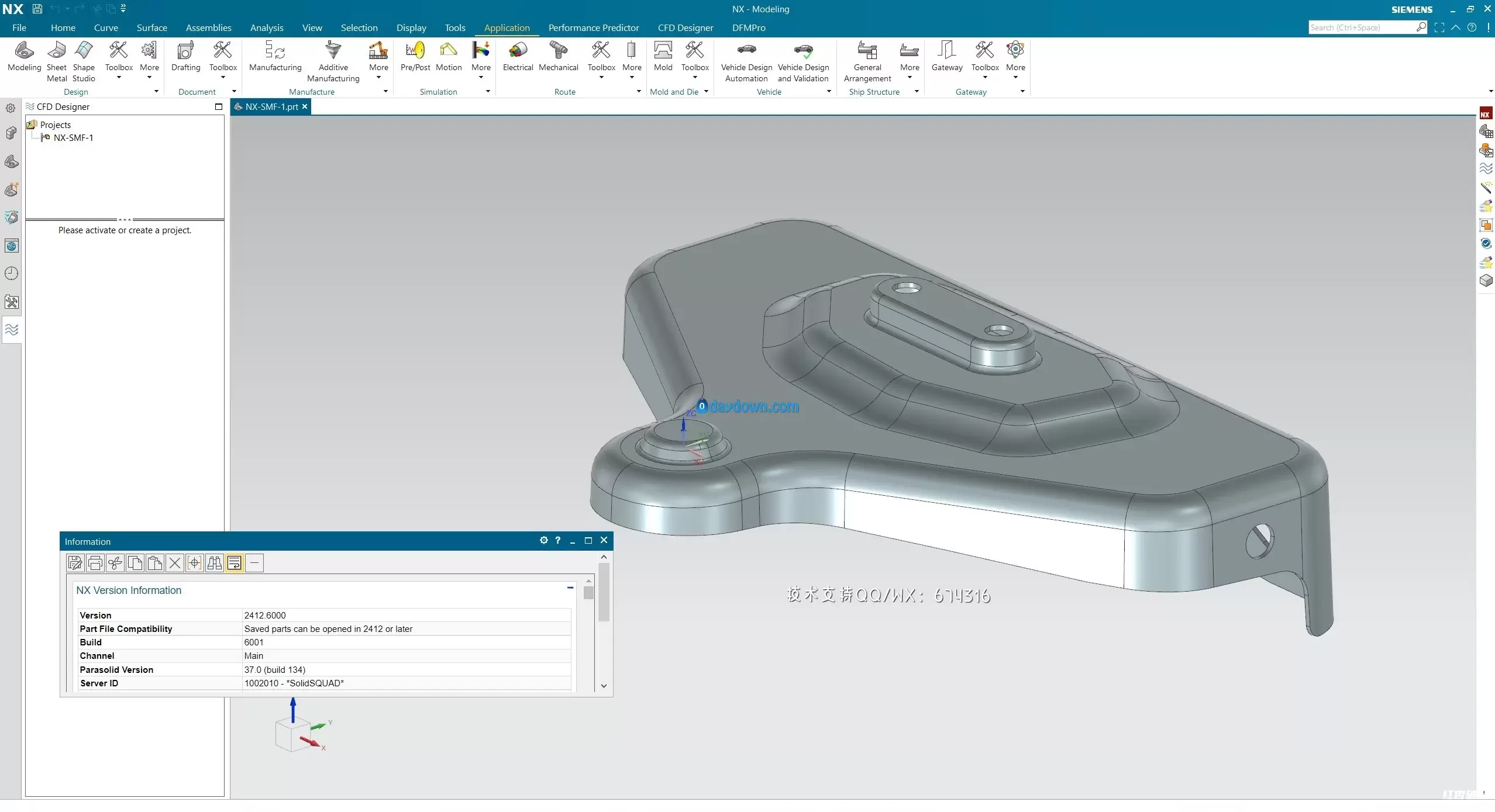Open Vehicle Design and Validation

[803, 62]
